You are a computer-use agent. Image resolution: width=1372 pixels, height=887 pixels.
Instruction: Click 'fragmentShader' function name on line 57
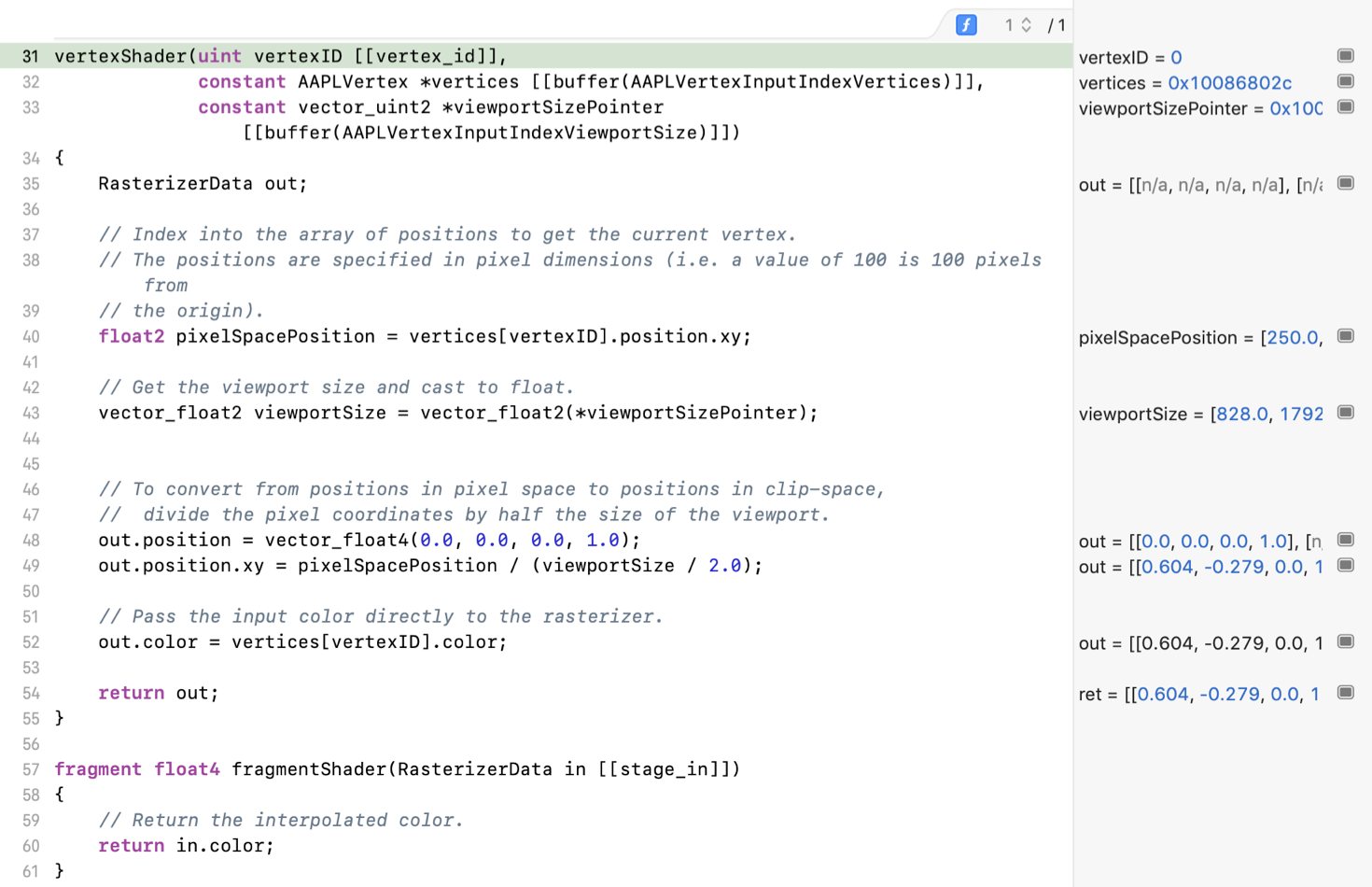(x=309, y=769)
